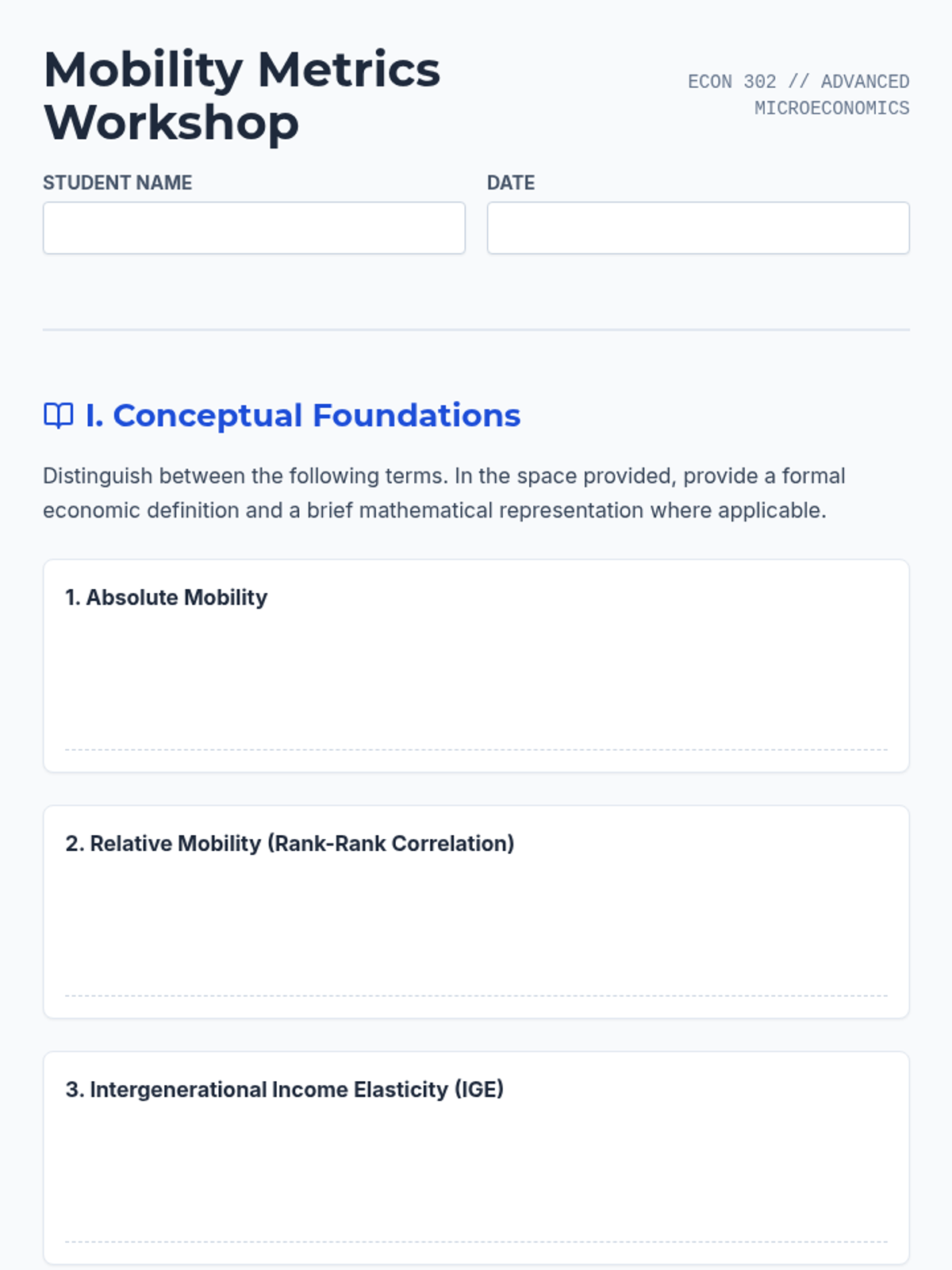
Task: Click the dashed line in Relative Mobility card
Action: click(x=476, y=995)
